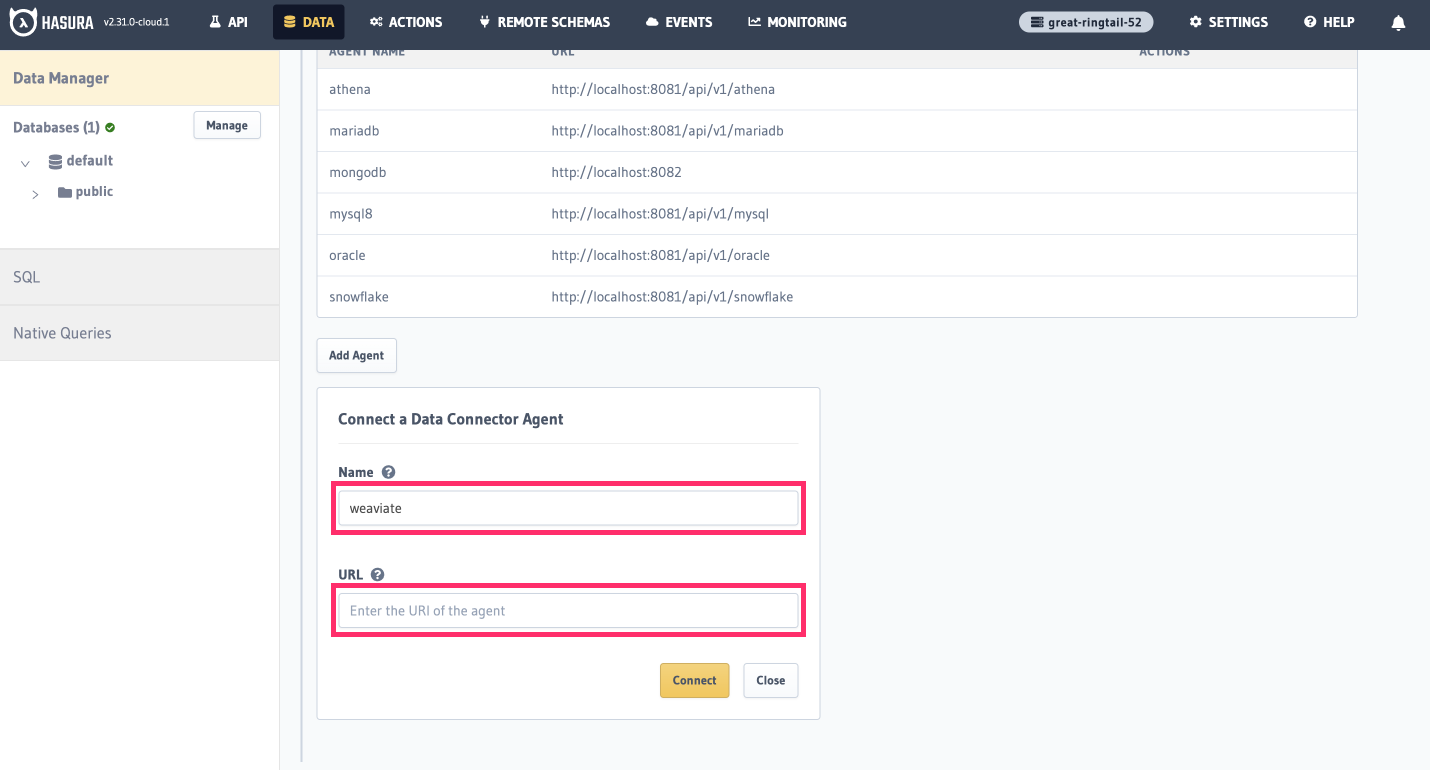The image size is (1430, 770).
Task: Click the API flask icon
Action: pyautogui.click(x=213, y=21)
